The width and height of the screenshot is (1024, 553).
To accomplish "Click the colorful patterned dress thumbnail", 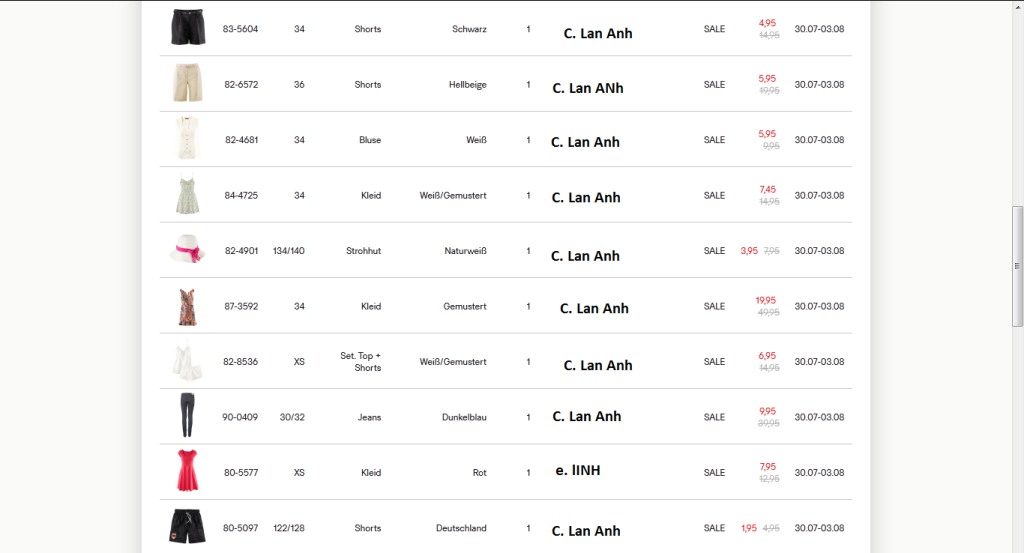I will [187, 306].
